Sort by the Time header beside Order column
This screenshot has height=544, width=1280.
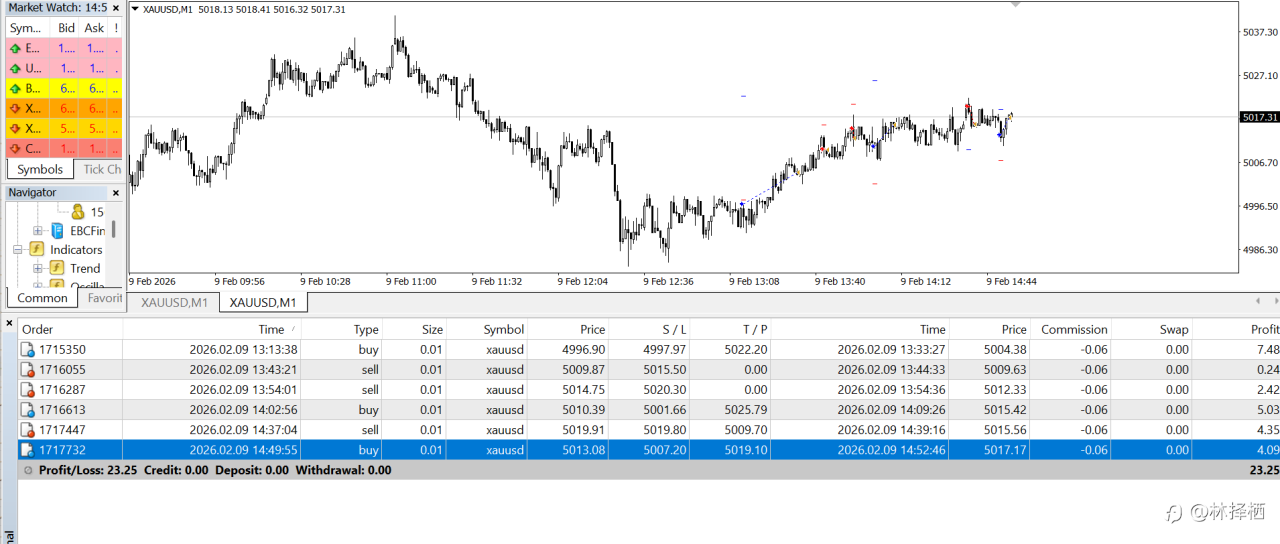tap(212, 329)
